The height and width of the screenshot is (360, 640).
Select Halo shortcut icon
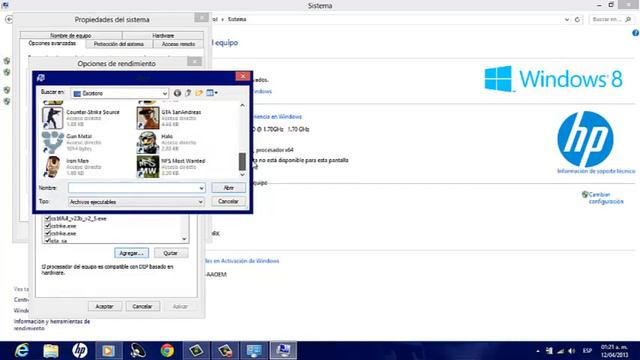click(148, 142)
